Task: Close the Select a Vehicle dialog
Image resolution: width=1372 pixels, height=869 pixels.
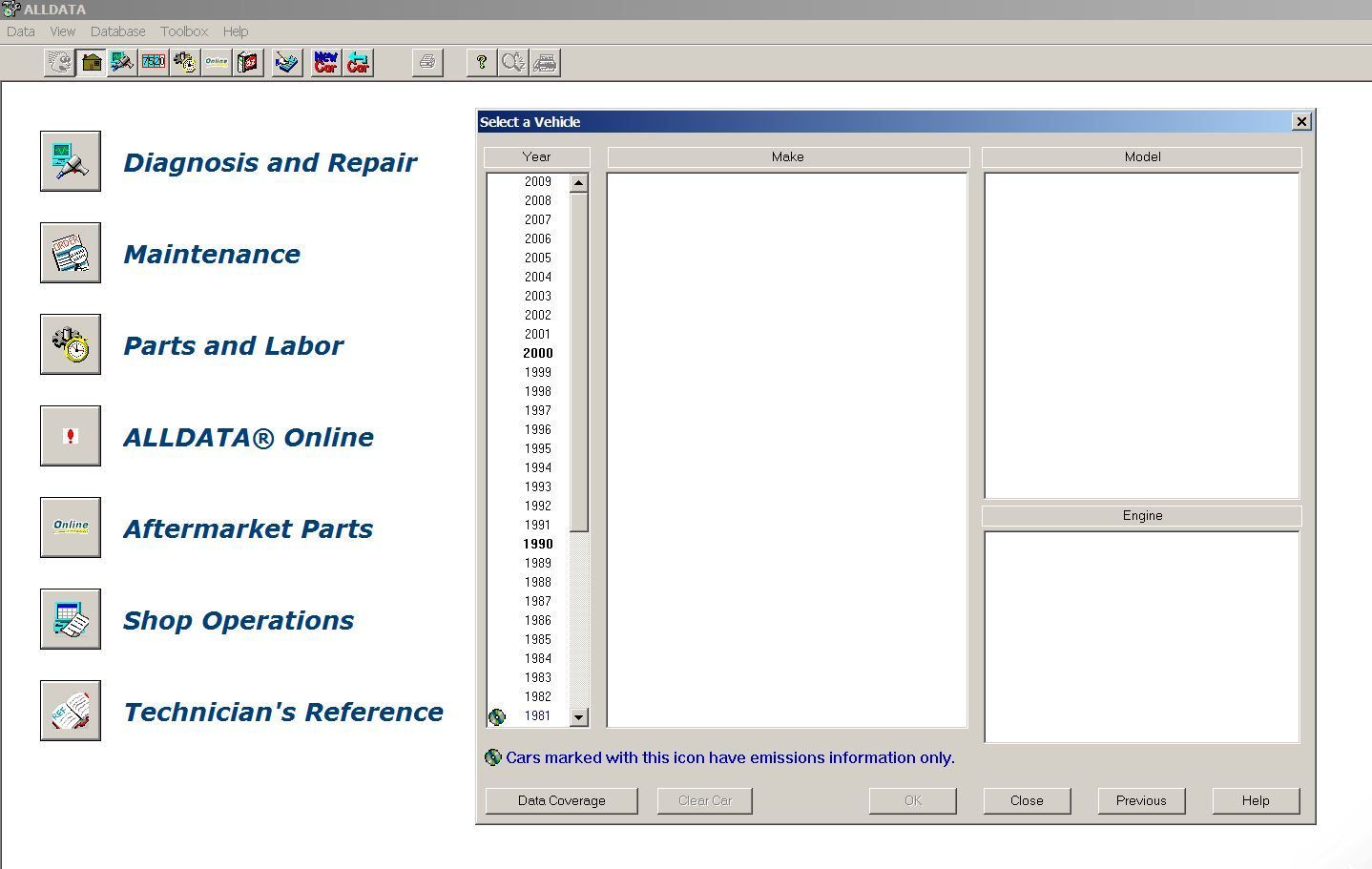Action: [x=1301, y=121]
